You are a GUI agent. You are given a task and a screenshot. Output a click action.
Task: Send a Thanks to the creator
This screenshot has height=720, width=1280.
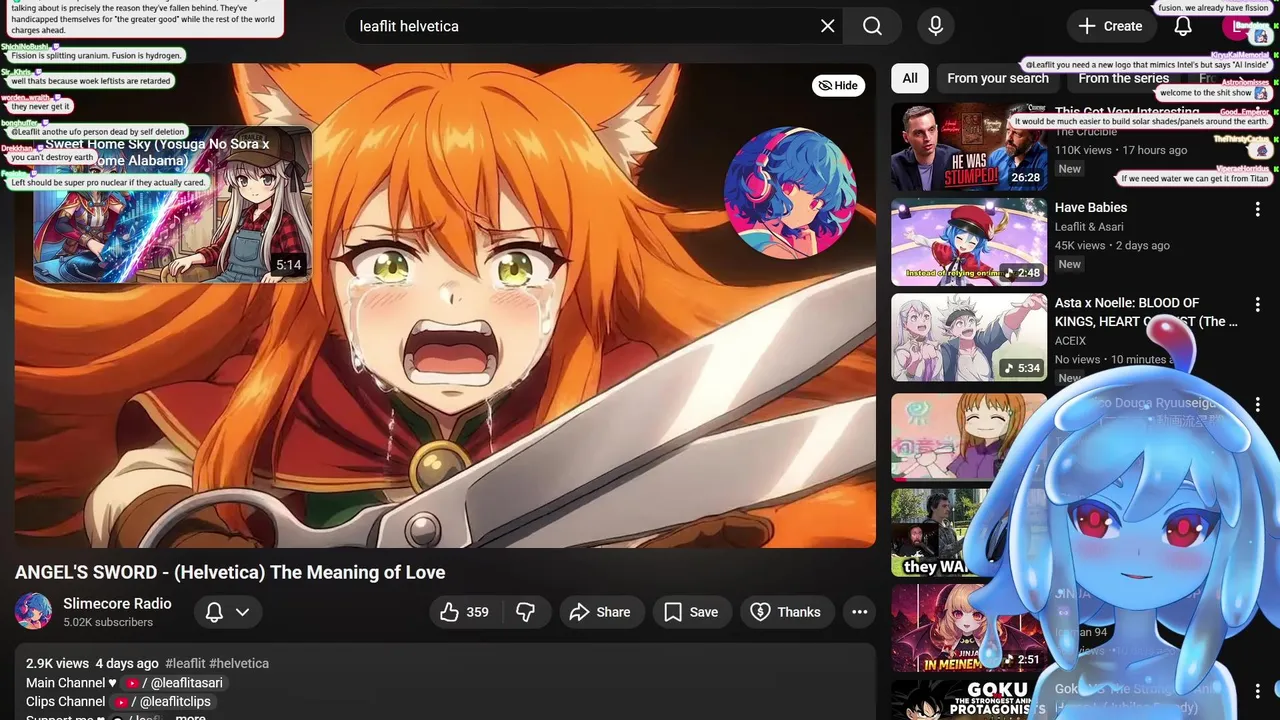pyautogui.click(x=786, y=612)
